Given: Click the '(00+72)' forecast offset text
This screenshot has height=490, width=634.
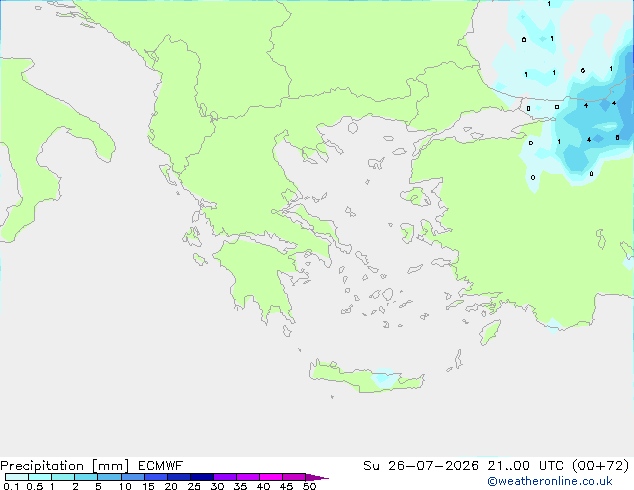Looking at the screenshot, I should (600, 466).
